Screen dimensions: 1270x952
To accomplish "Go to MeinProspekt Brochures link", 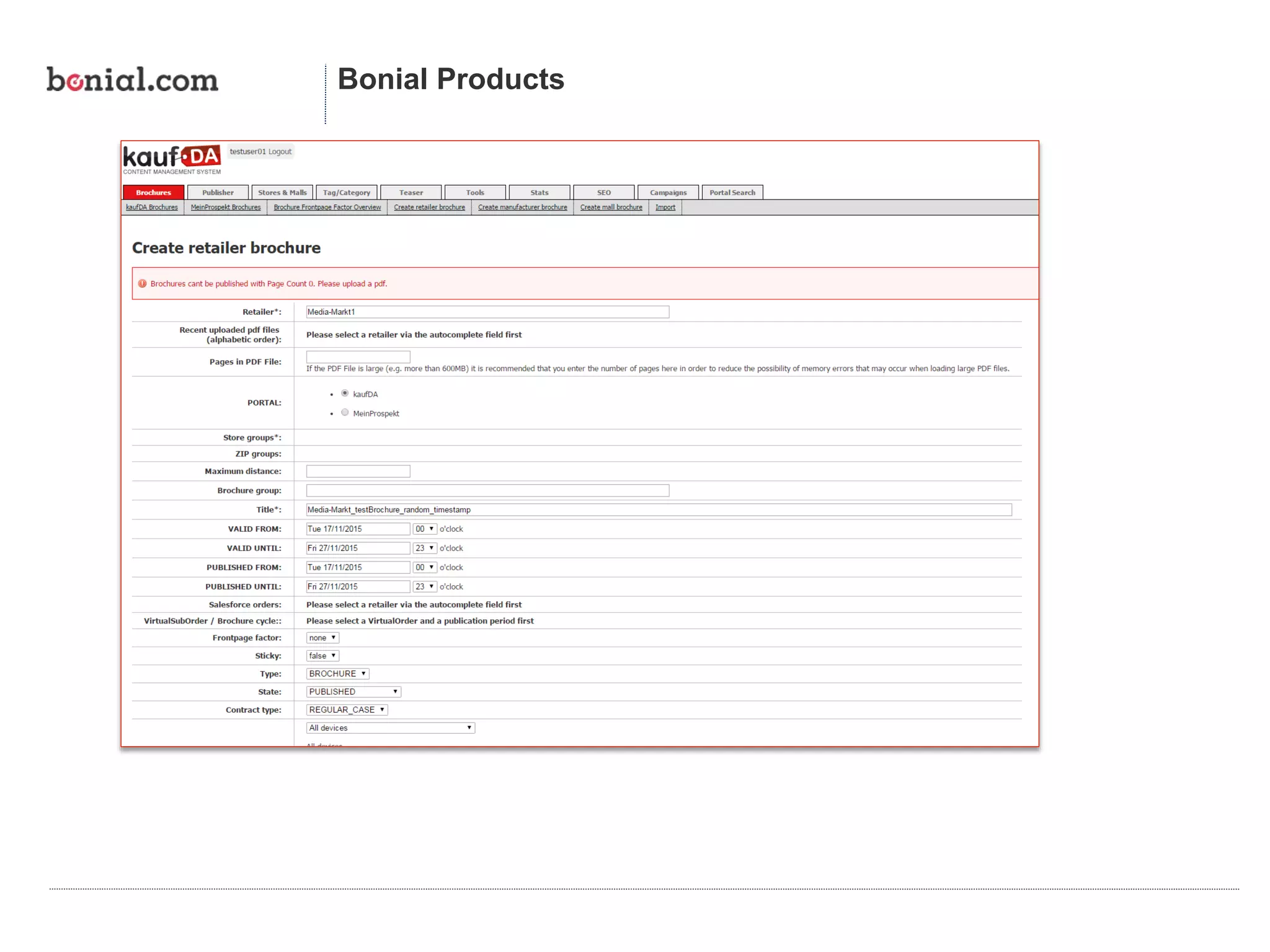I will pos(226,207).
